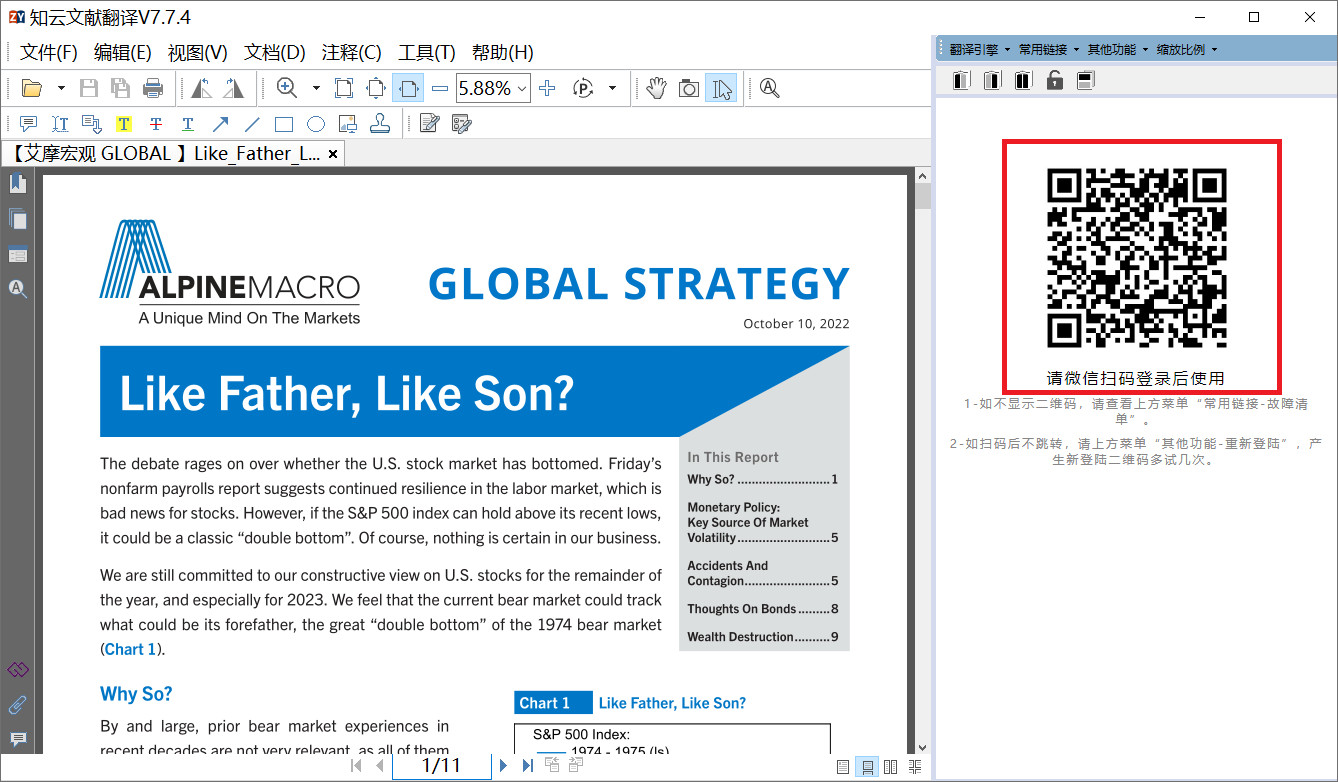The width and height of the screenshot is (1338, 782).
Task: Expand the 其他功能 dropdown
Action: [x=1117, y=49]
